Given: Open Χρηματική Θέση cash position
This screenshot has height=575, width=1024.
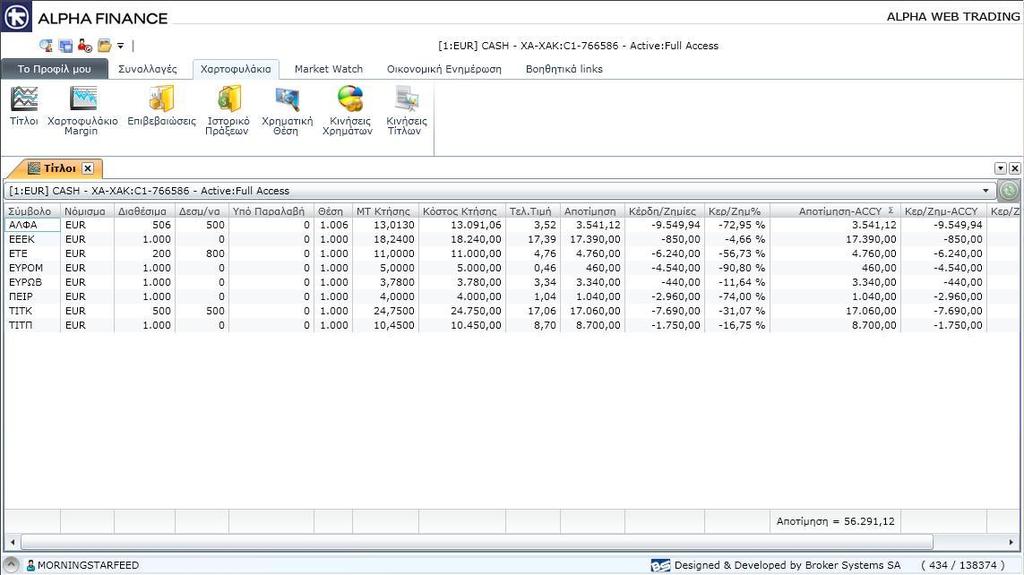Looking at the screenshot, I should [x=287, y=110].
